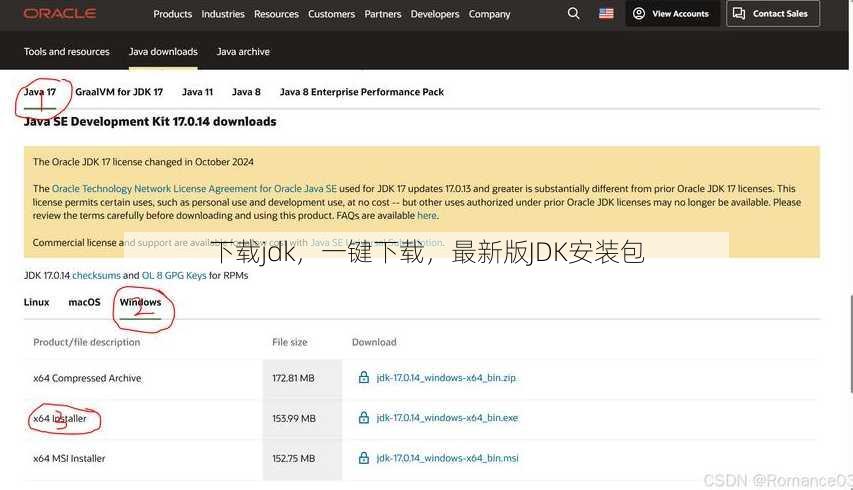Click the Product/file description column header
The image size is (853, 490).
[x=86, y=342]
